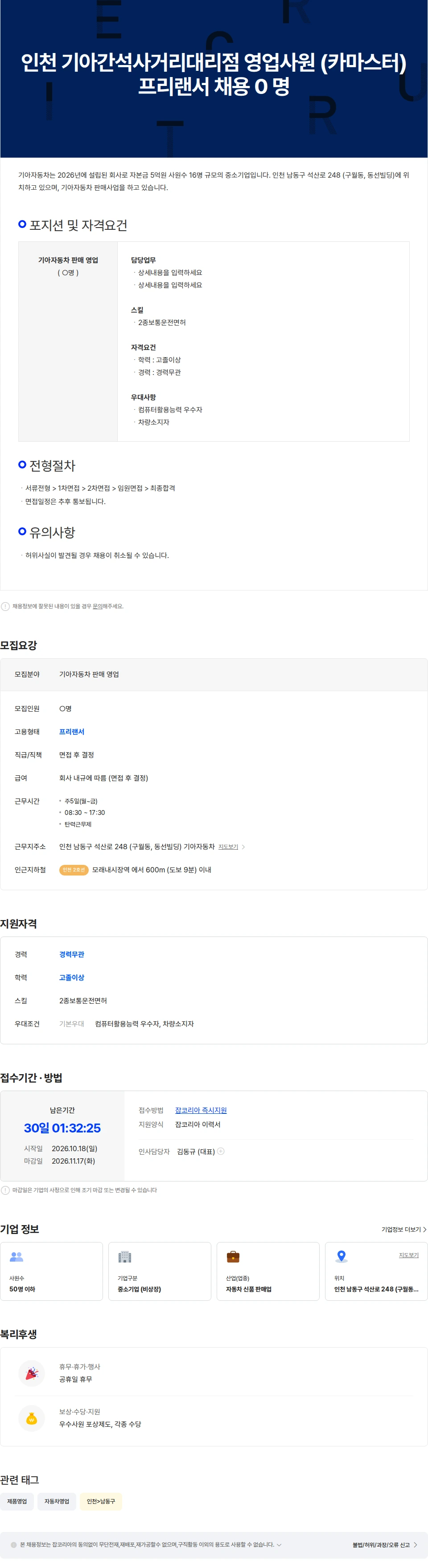
Task: Click the info icon beside 마감일은 기업의 사정 notice
Action: point(5,1190)
